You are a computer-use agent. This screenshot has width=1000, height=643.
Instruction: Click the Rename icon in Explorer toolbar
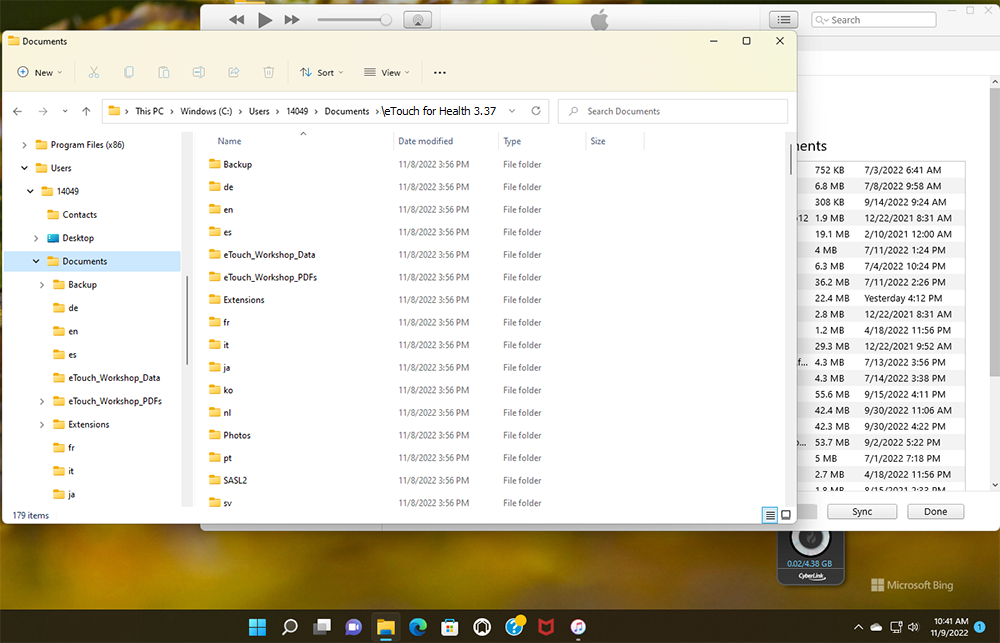tap(198, 73)
